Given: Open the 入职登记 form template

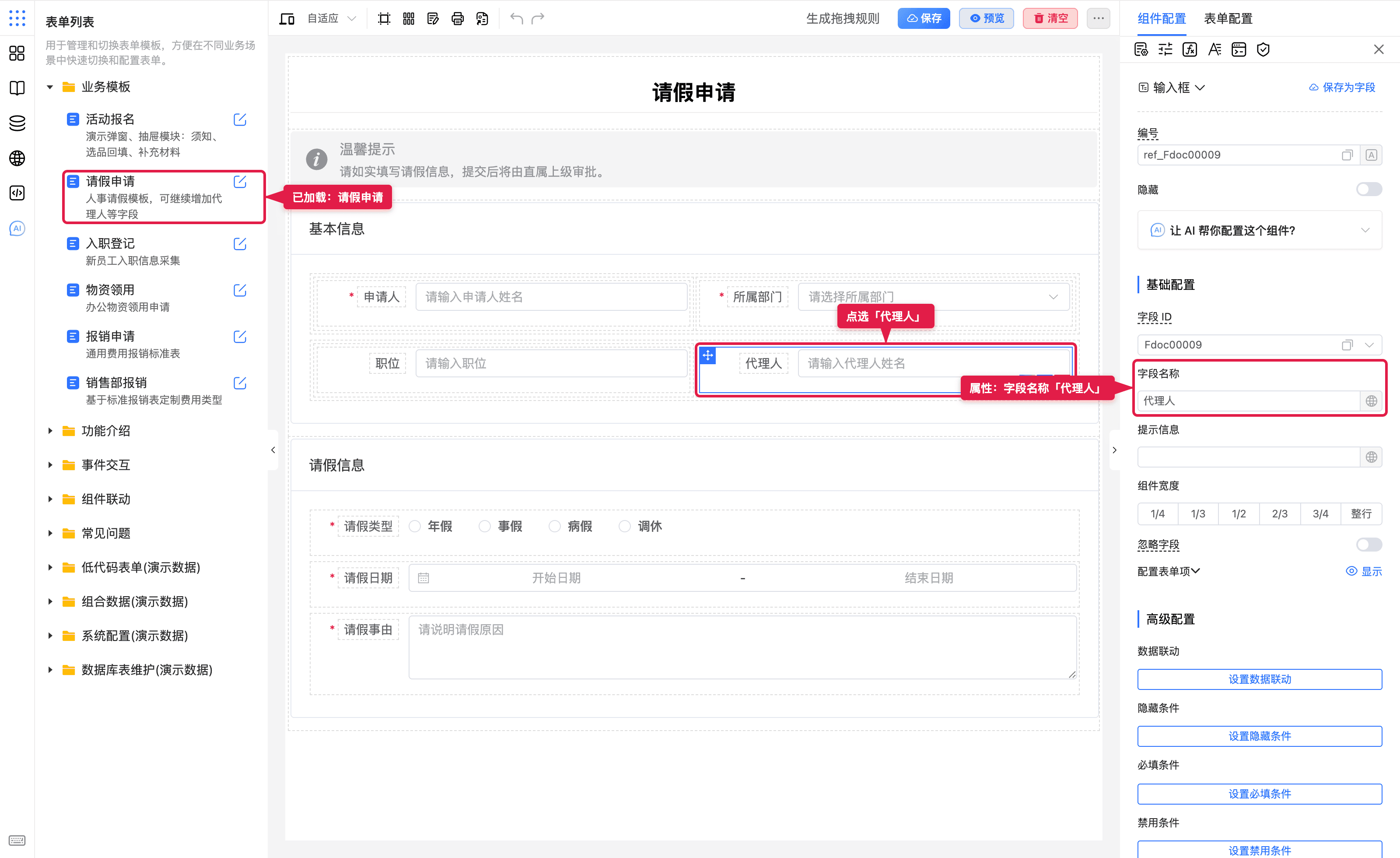Looking at the screenshot, I should [110, 244].
